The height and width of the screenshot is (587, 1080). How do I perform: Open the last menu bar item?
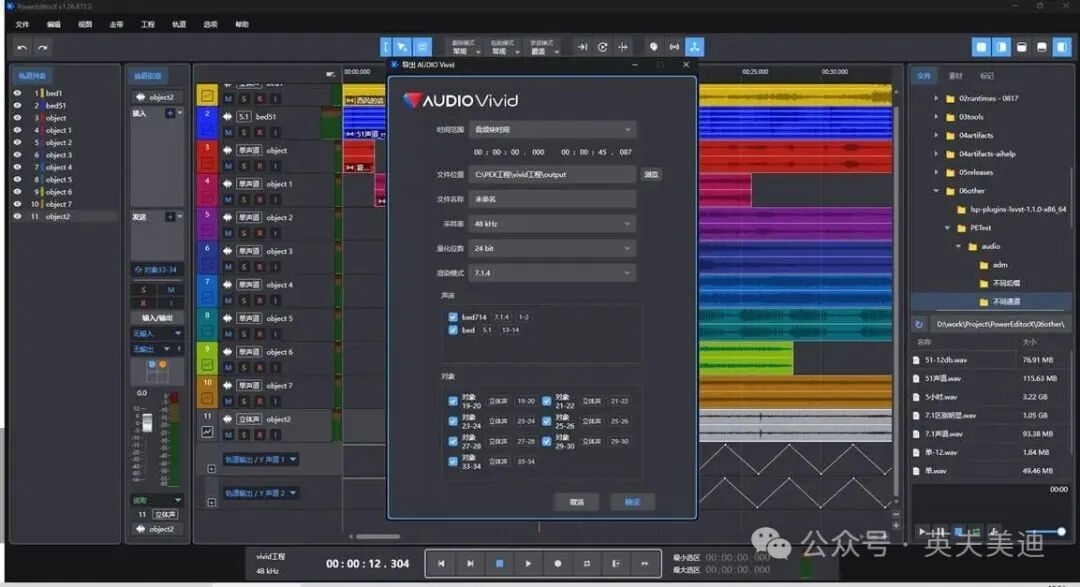pos(242,24)
